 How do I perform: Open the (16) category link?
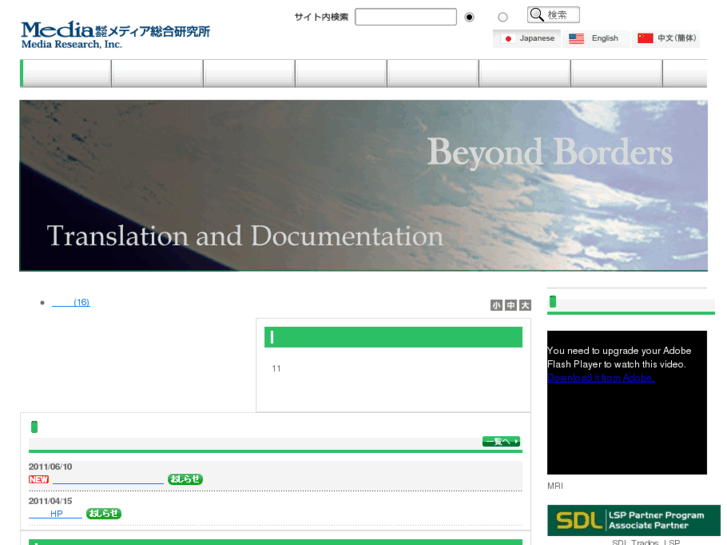click(71, 302)
